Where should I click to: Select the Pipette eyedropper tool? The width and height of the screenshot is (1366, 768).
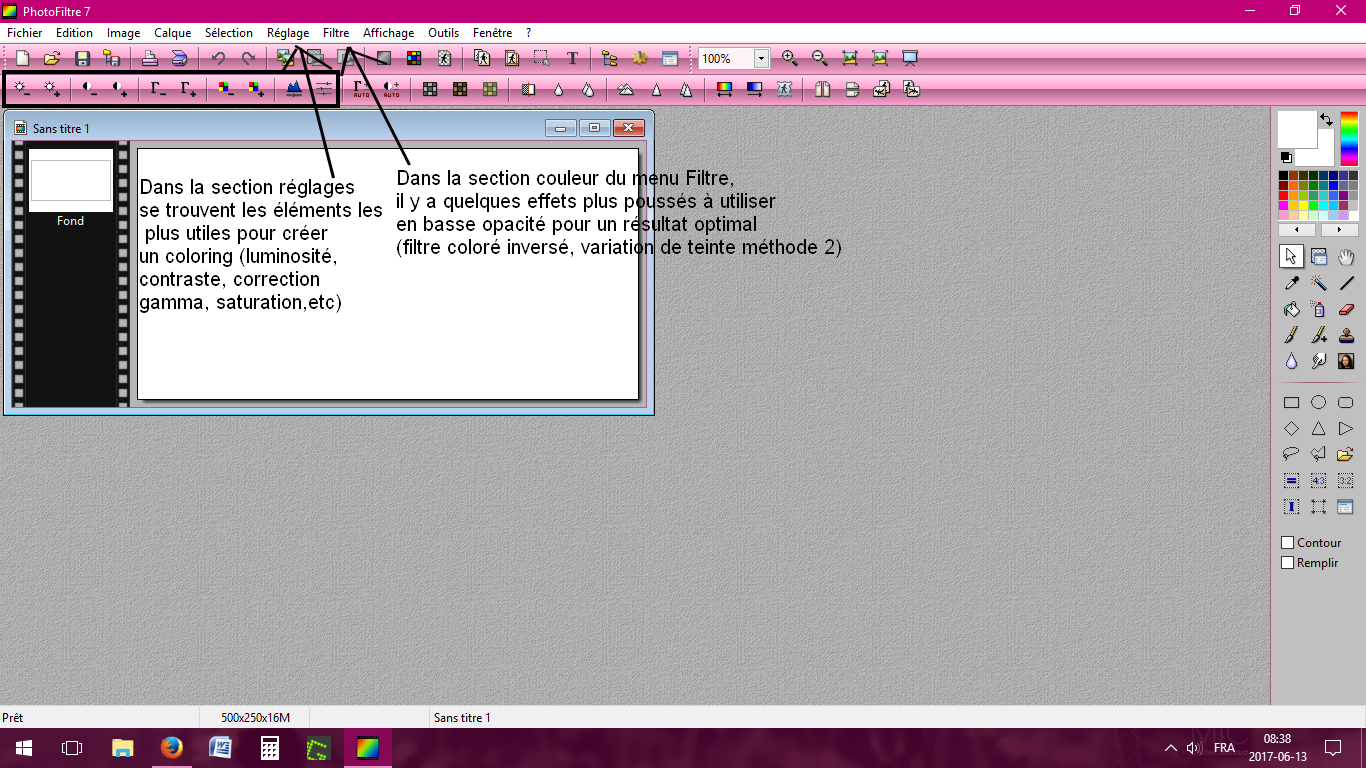pyautogui.click(x=1291, y=283)
